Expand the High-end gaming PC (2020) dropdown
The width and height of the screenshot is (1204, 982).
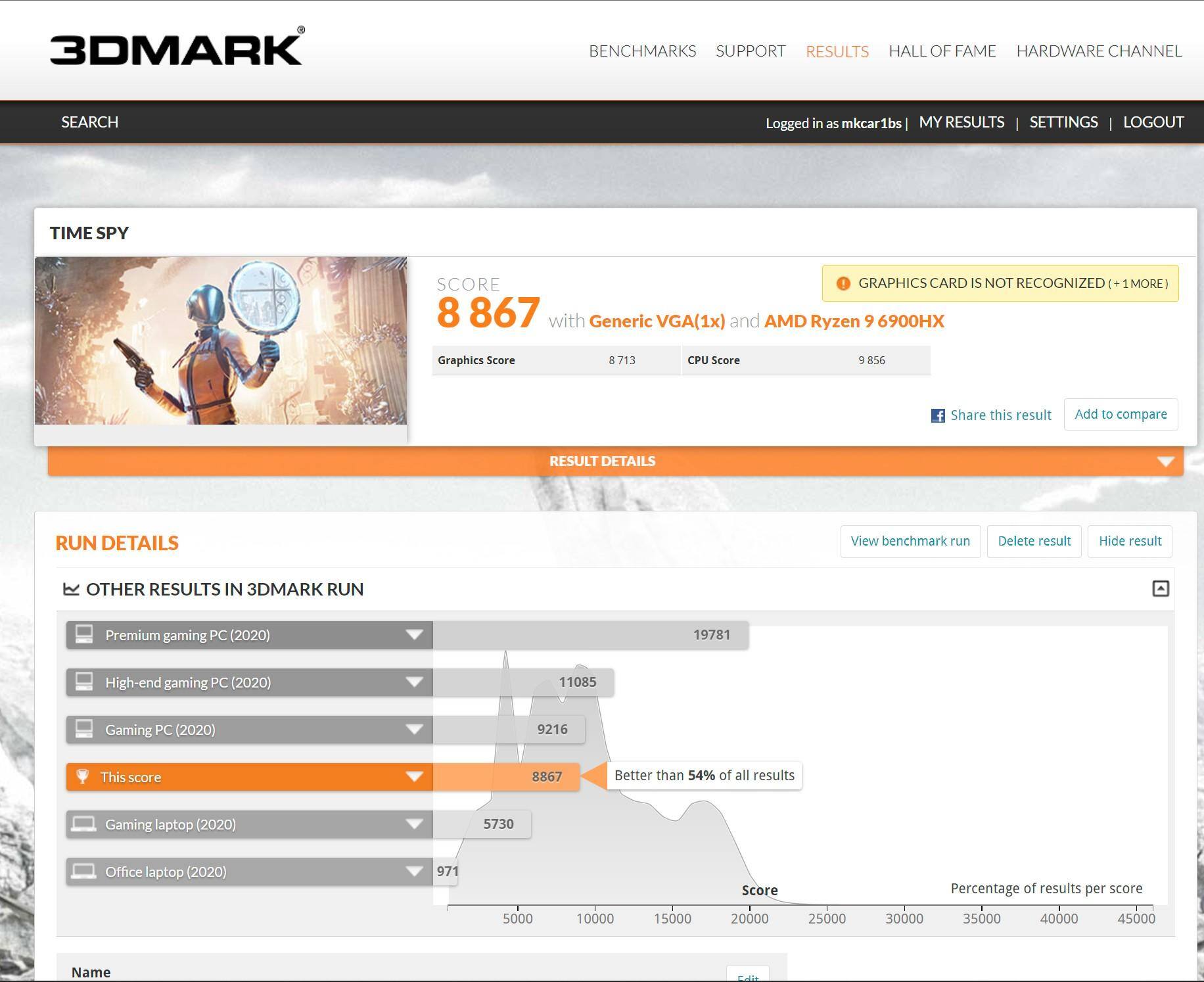pos(414,682)
